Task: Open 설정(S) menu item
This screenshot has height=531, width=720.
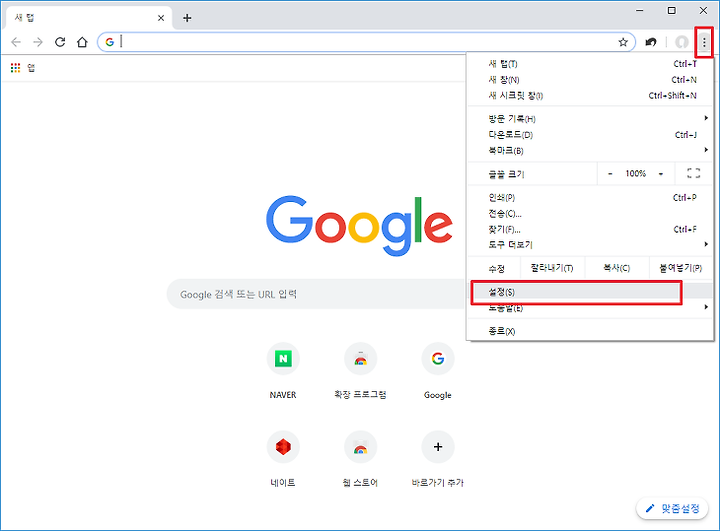Action: pyautogui.click(x=590, y=292)
